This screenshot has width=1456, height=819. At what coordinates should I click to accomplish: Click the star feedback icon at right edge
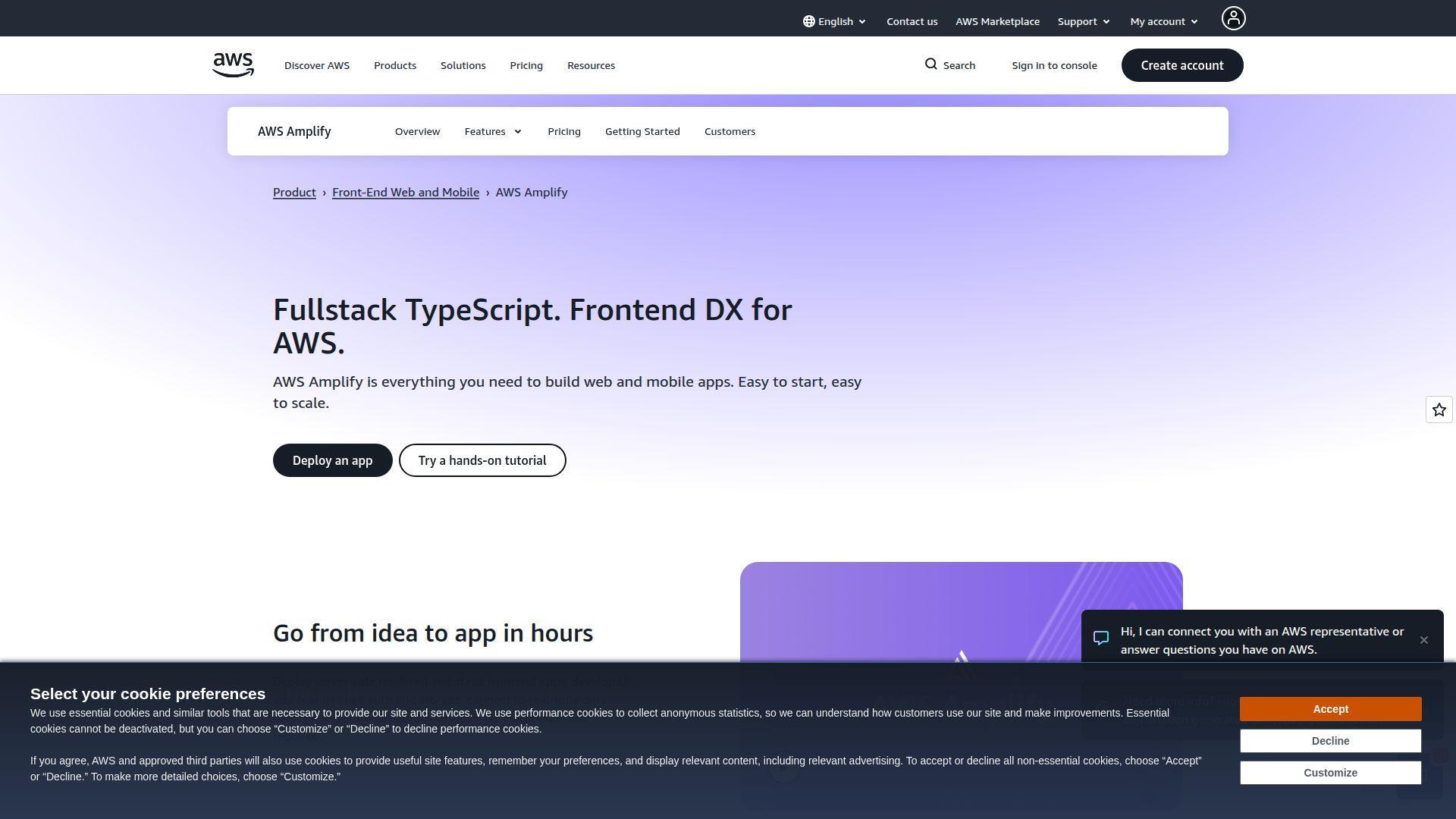pos(1439,410)
